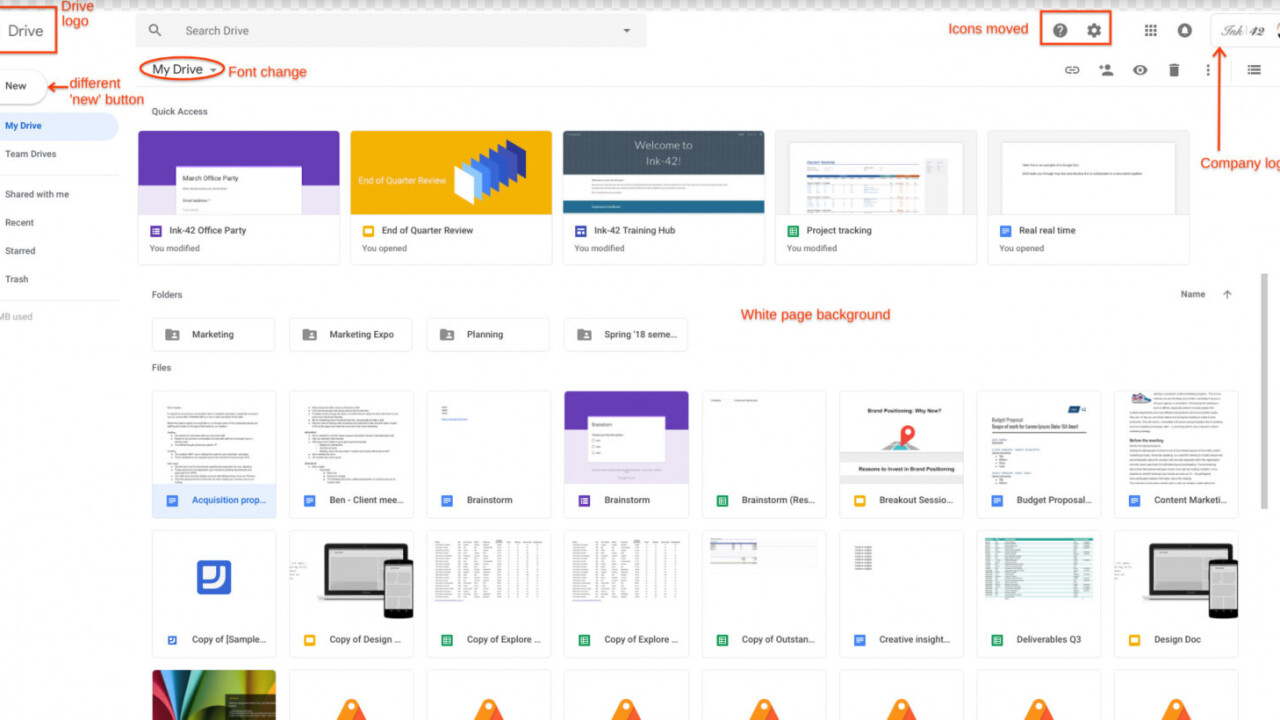The image size is (1280, 720).
Task: Select Team Drives in sidebar
Action: click(31, 154)
